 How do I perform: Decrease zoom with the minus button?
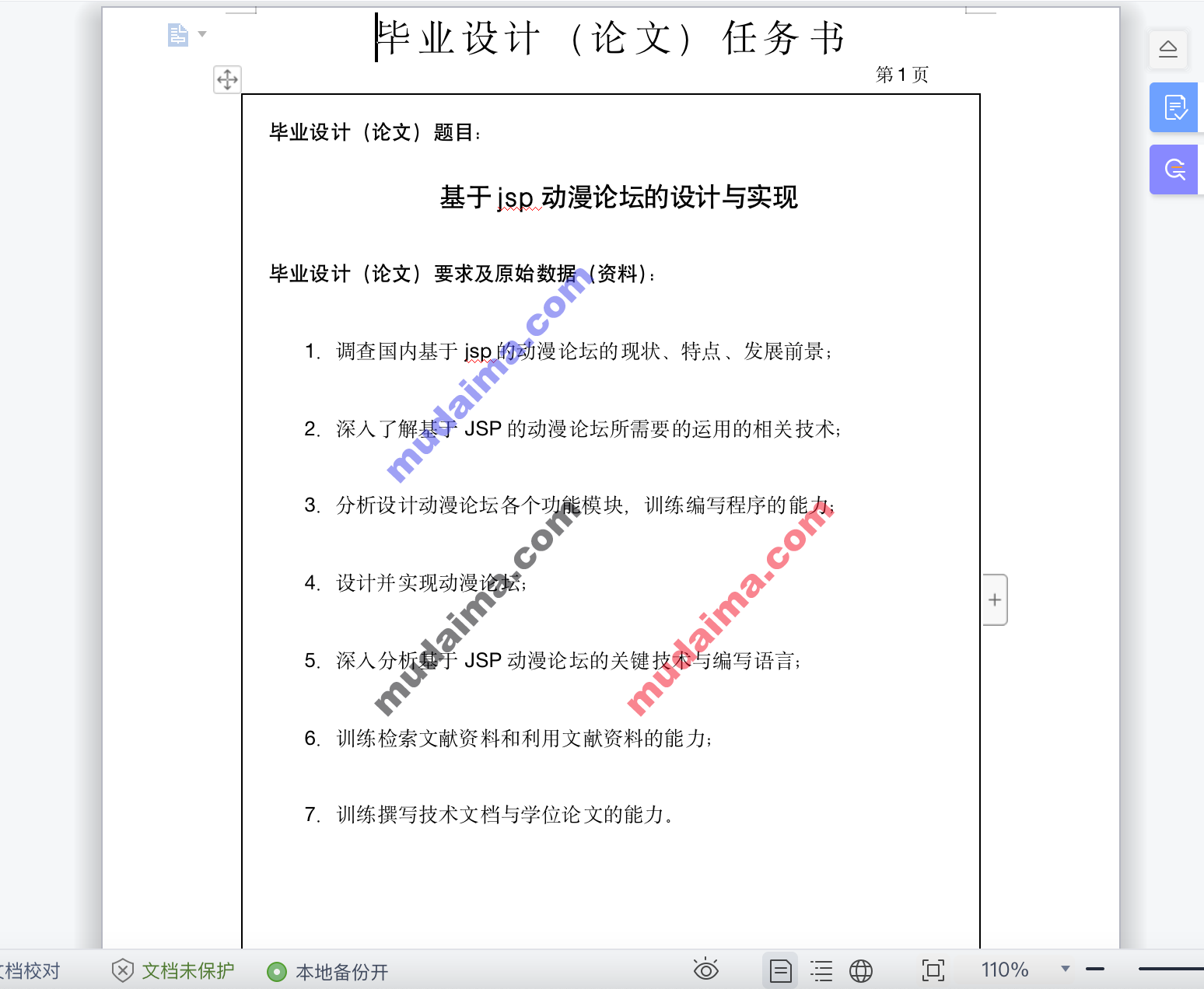[1095, 969]
